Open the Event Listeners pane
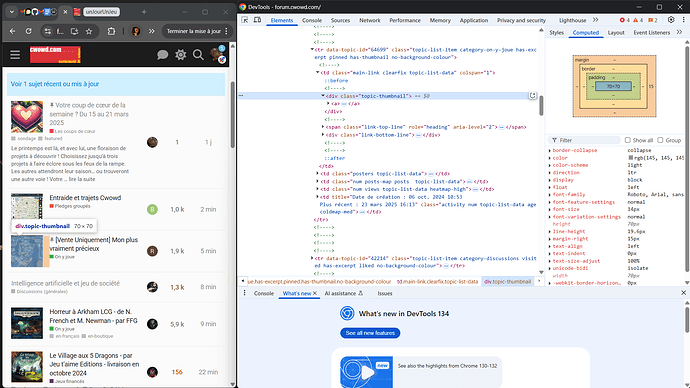 tap(651, 33)
